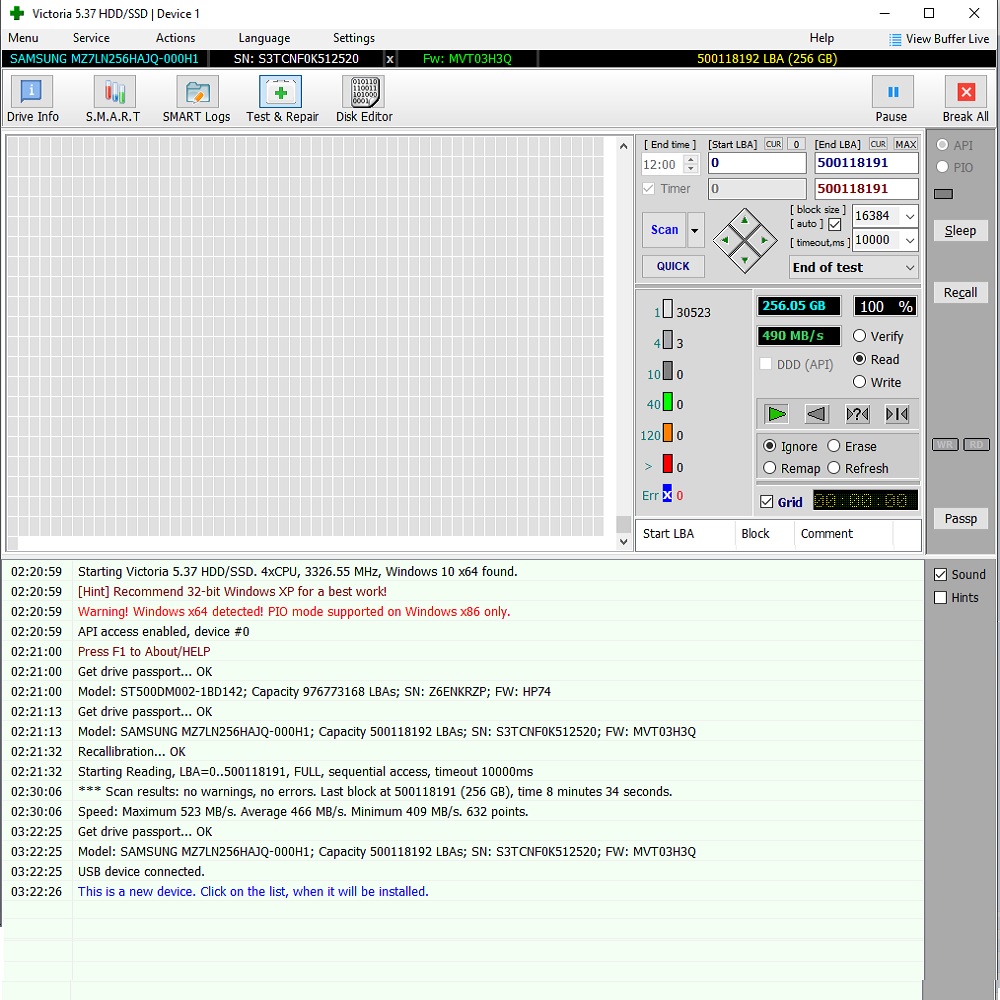Image resolution: width=1000 pixels, height=1000 pixels.
Task: Click the Recall button
Action: tap(960, 293)
